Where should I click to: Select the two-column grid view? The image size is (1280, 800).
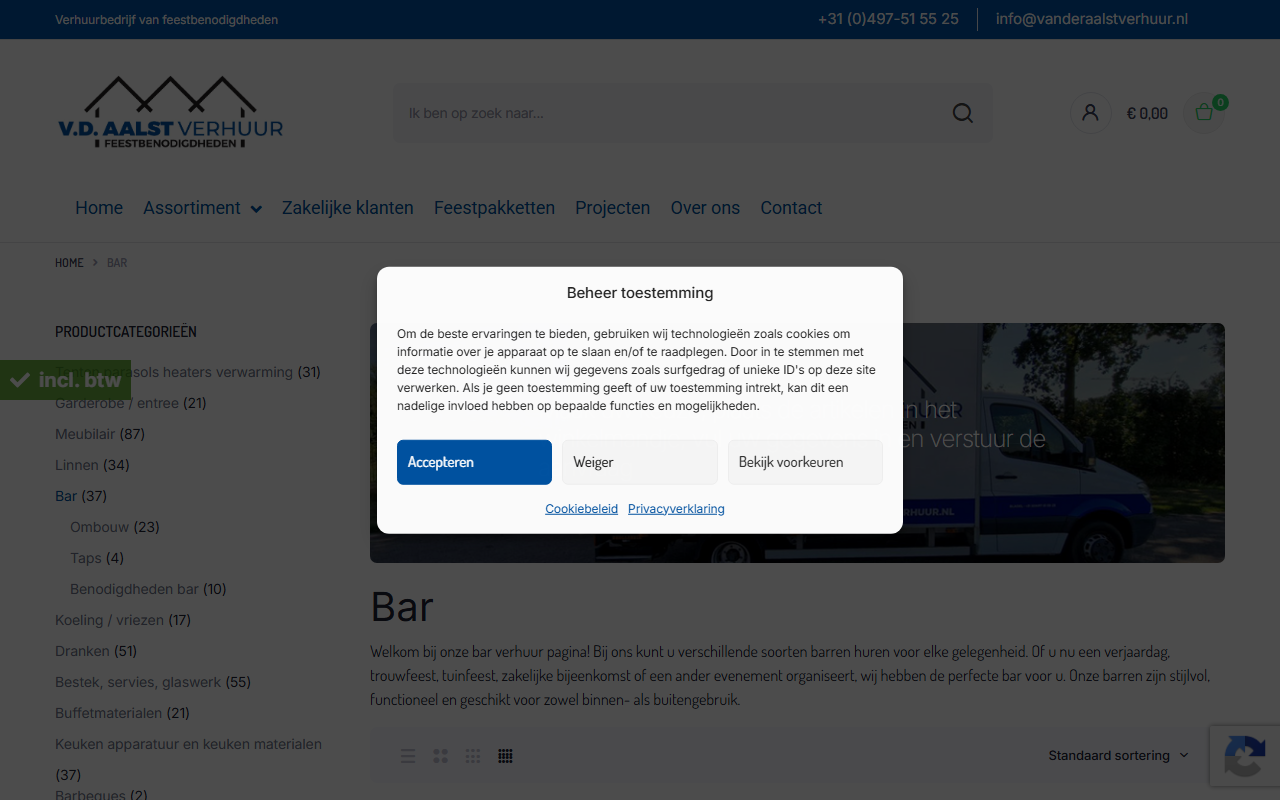(x=440, y=756)
